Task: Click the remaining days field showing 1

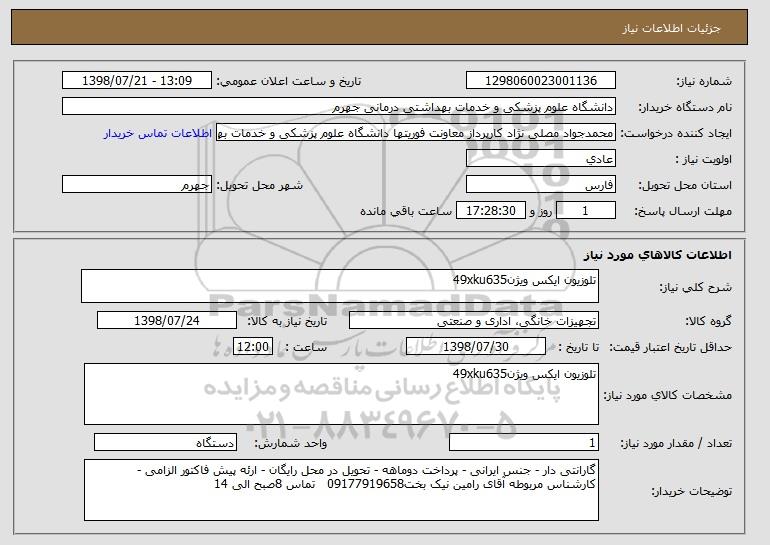Action: click(x=585, y=211)
